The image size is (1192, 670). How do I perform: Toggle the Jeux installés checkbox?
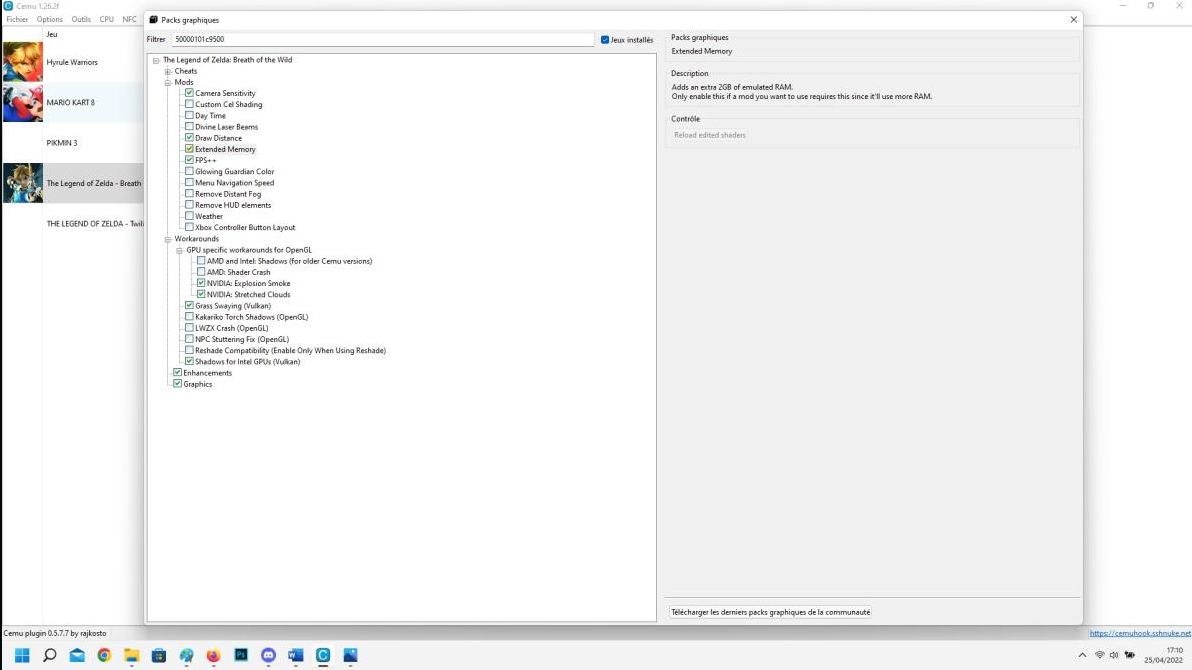pos(605,40)
